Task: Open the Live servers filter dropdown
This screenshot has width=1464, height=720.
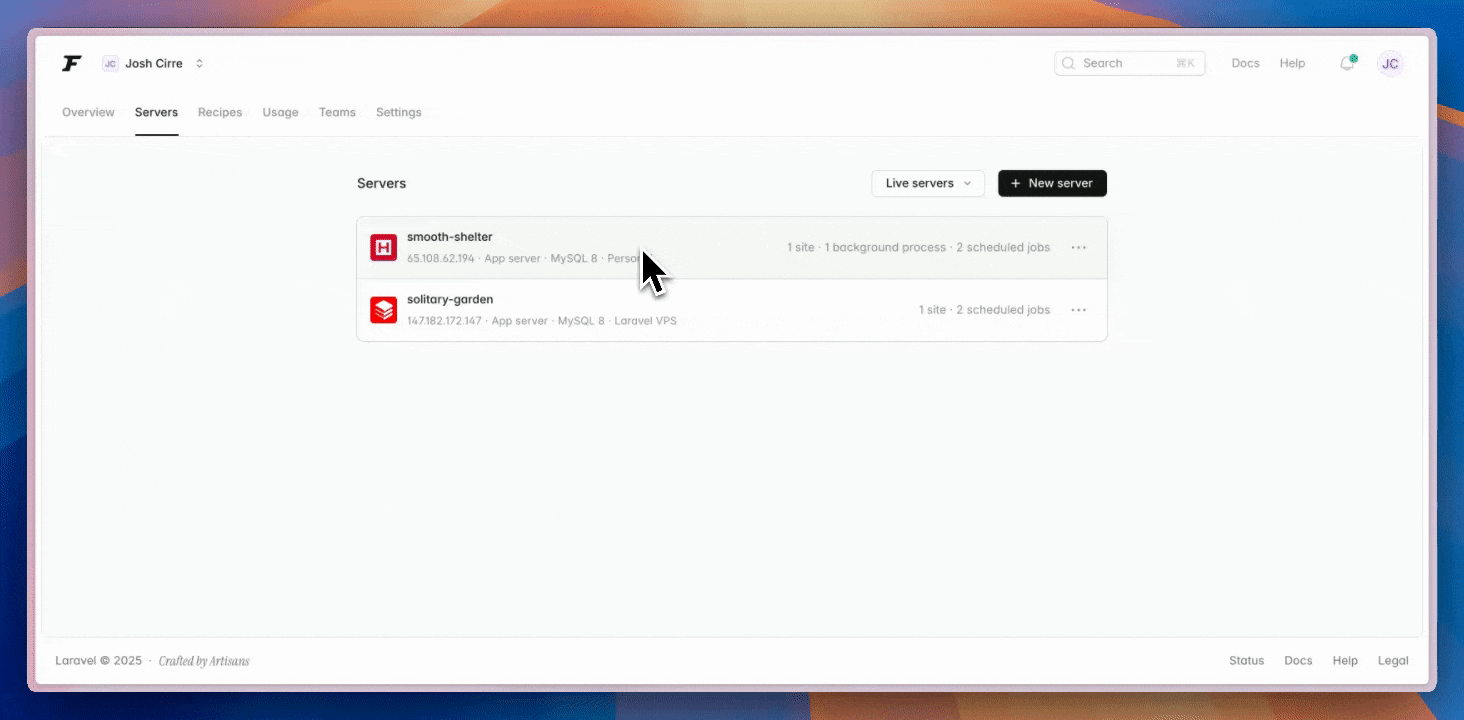Action: pos(927,184)
